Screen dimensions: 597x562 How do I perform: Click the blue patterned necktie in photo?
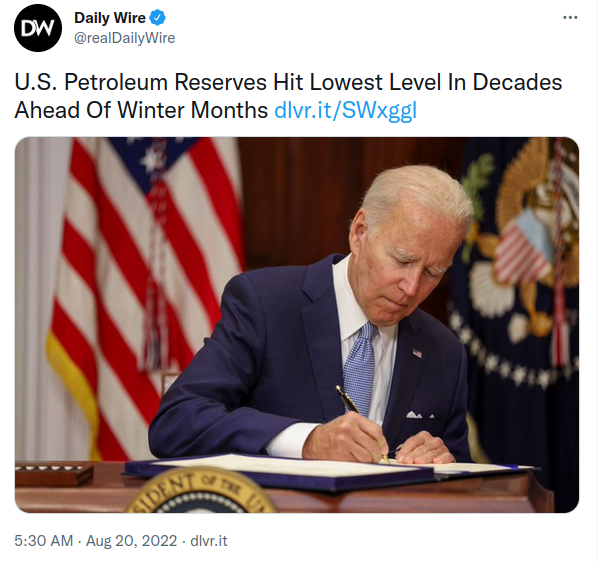[360, 369]
